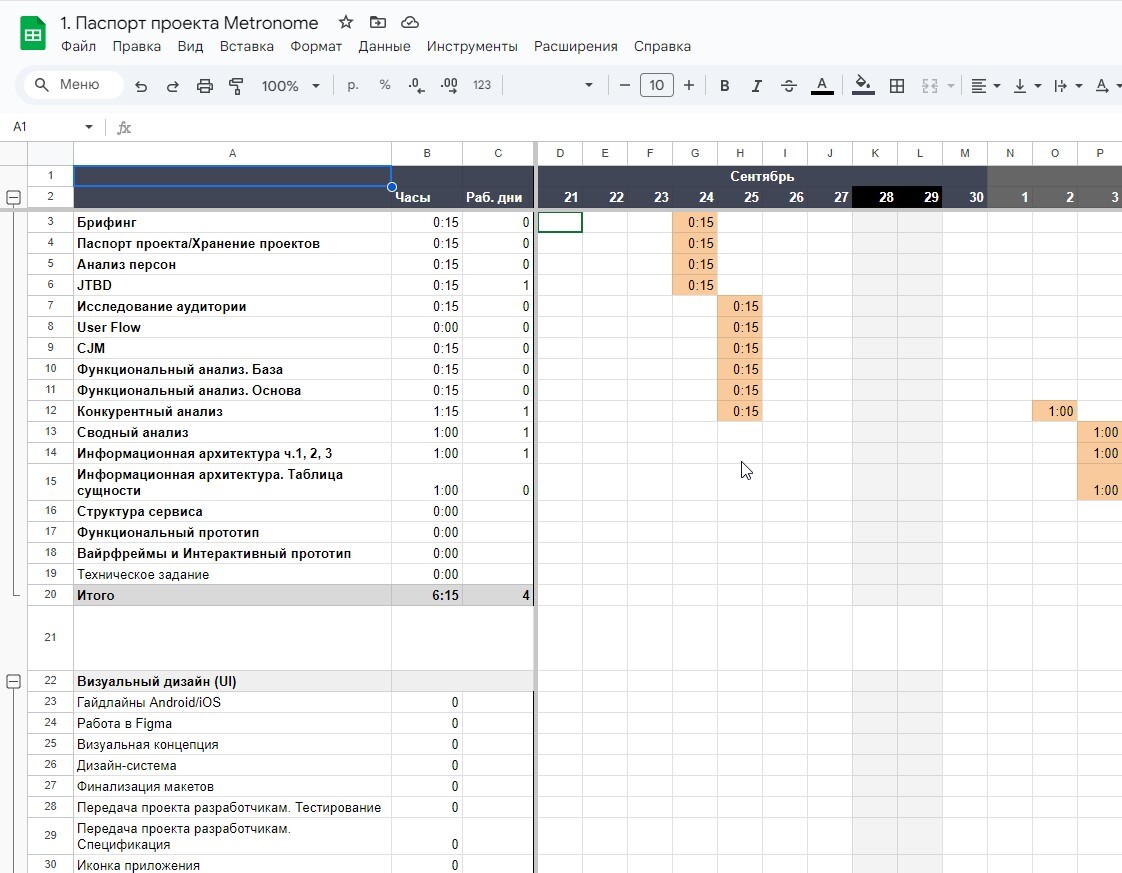Select the Раб. дни header cell

click(498, 197)
